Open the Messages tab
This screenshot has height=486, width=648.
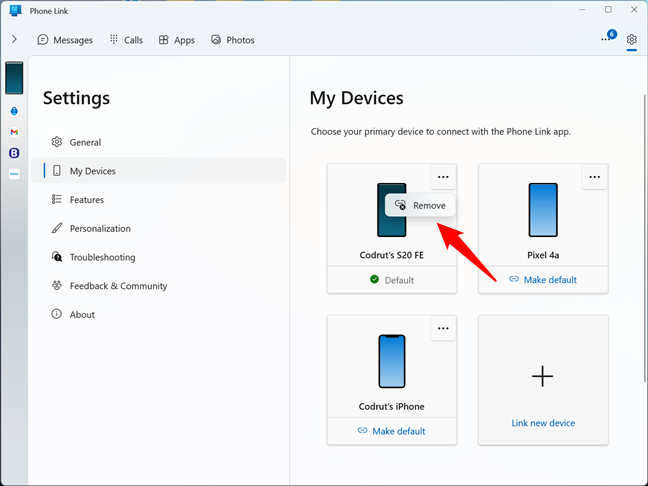pyautogui.click(x=65, y=40)
